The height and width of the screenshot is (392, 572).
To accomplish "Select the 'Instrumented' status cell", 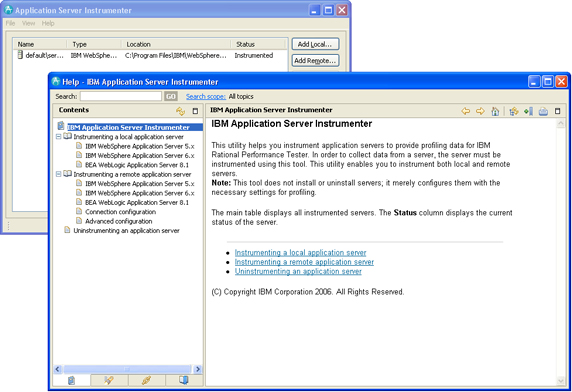I will [x=254, y=55].
